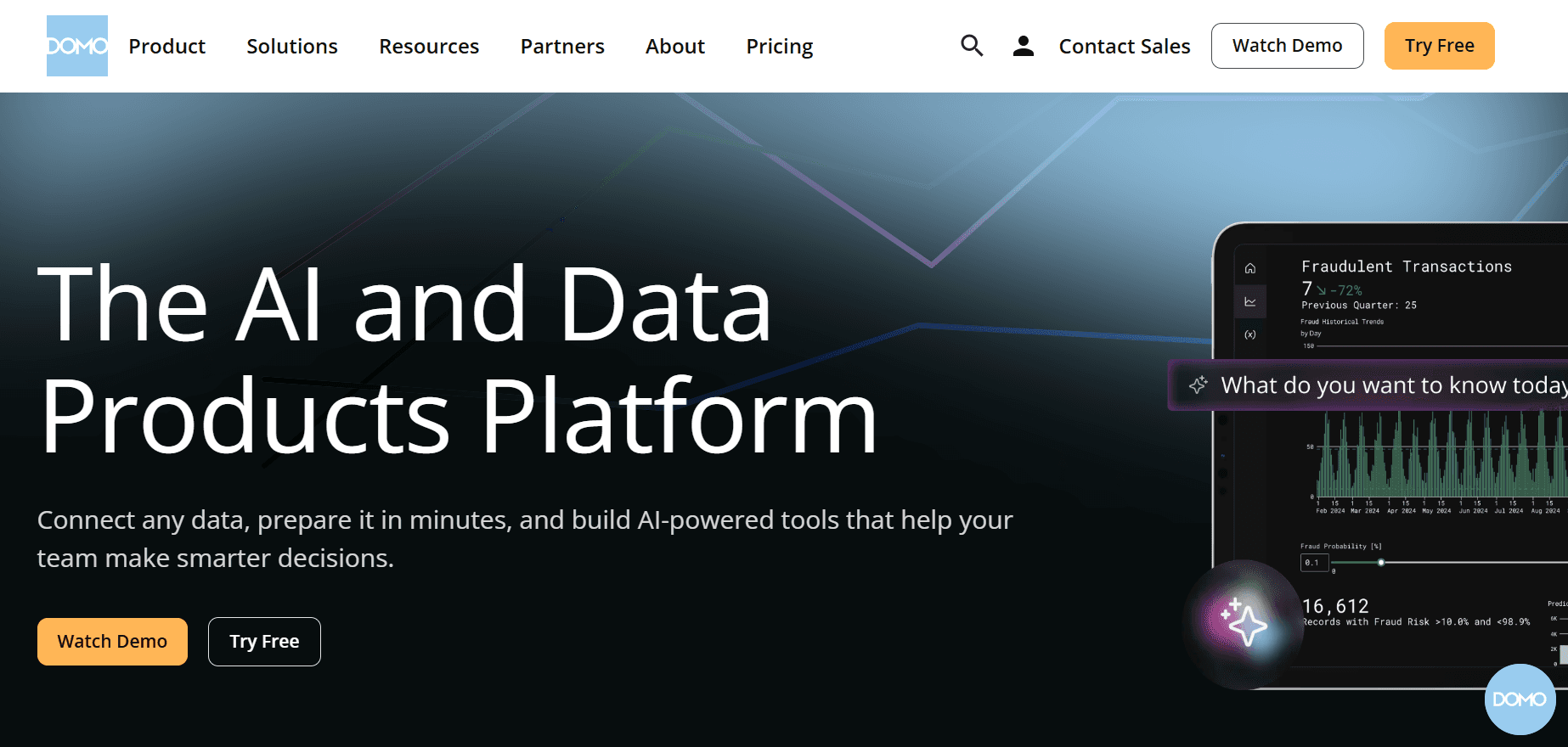
Task: Adjust the Fraud Probability slider handle
Action: [1381, 562]
